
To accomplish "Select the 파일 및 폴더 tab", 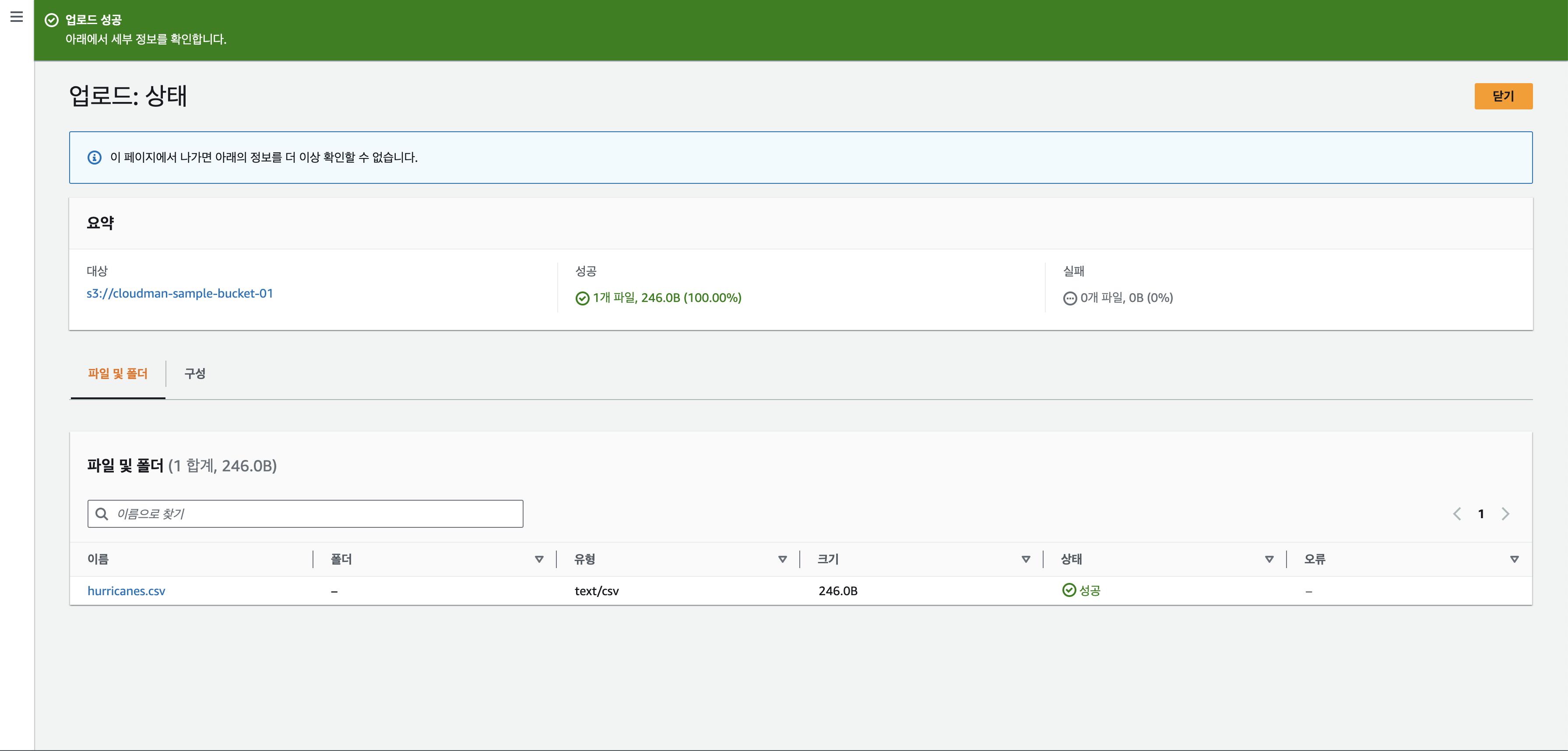I will (117, 374).
